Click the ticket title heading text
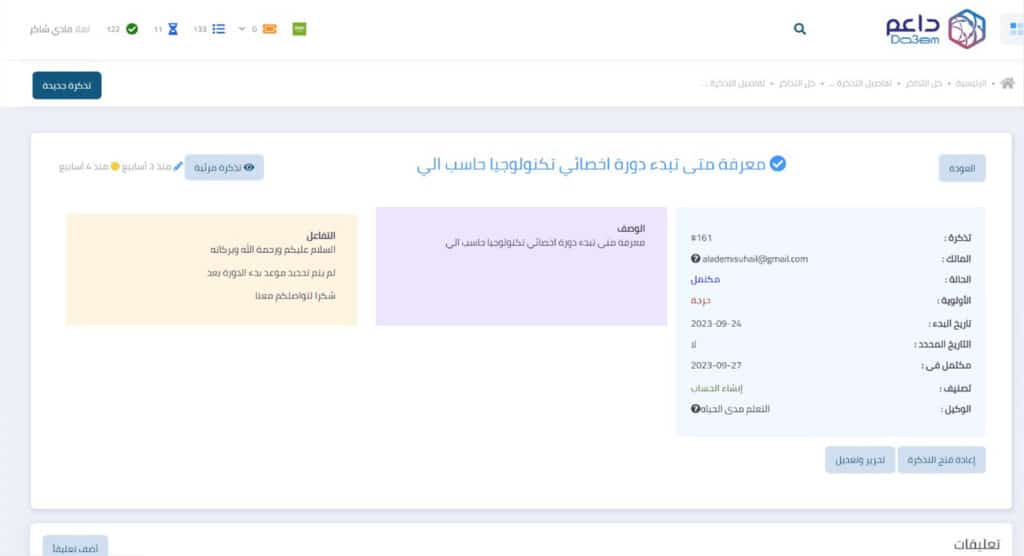Screen dimensions: 1024x556 (590, 165)
